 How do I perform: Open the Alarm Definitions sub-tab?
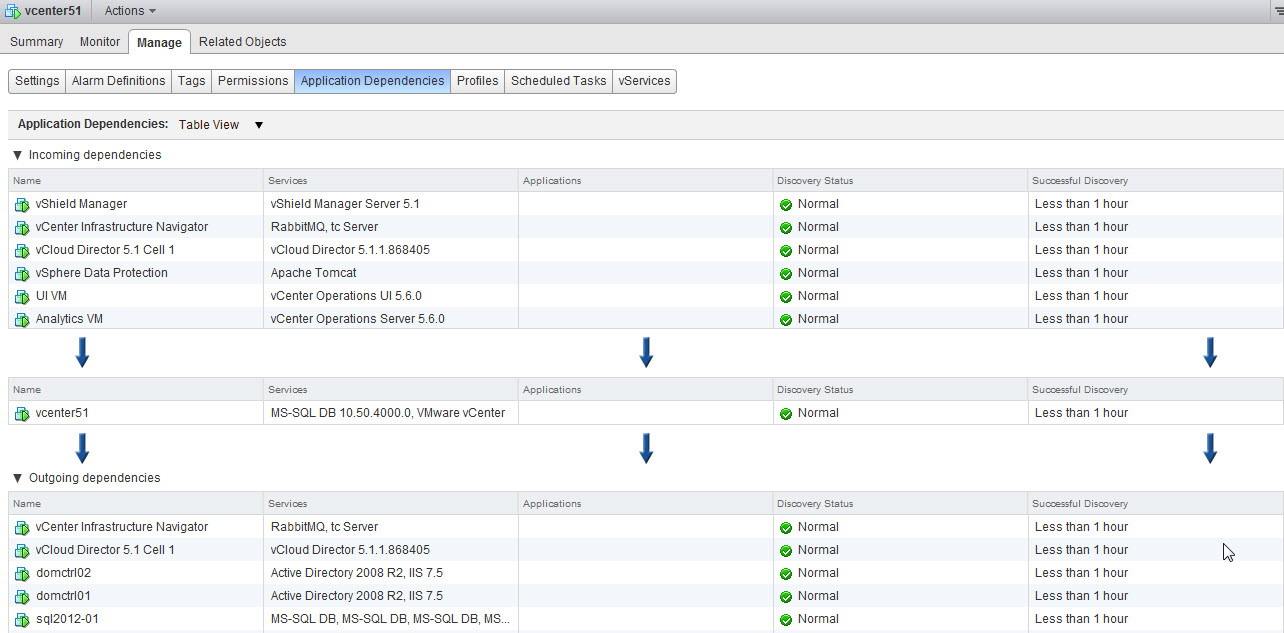118,81
